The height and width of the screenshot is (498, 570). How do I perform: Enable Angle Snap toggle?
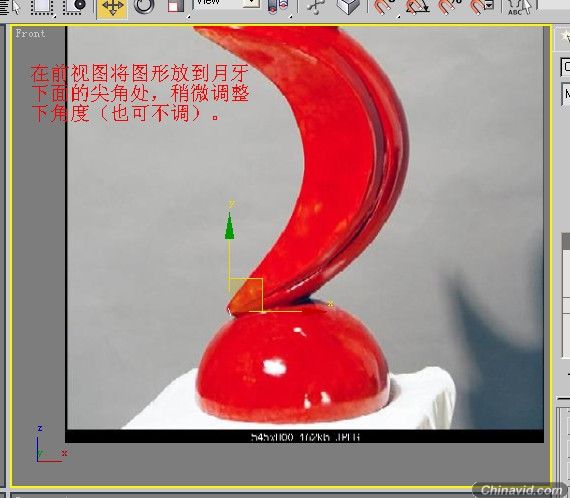tap(417, 6)
